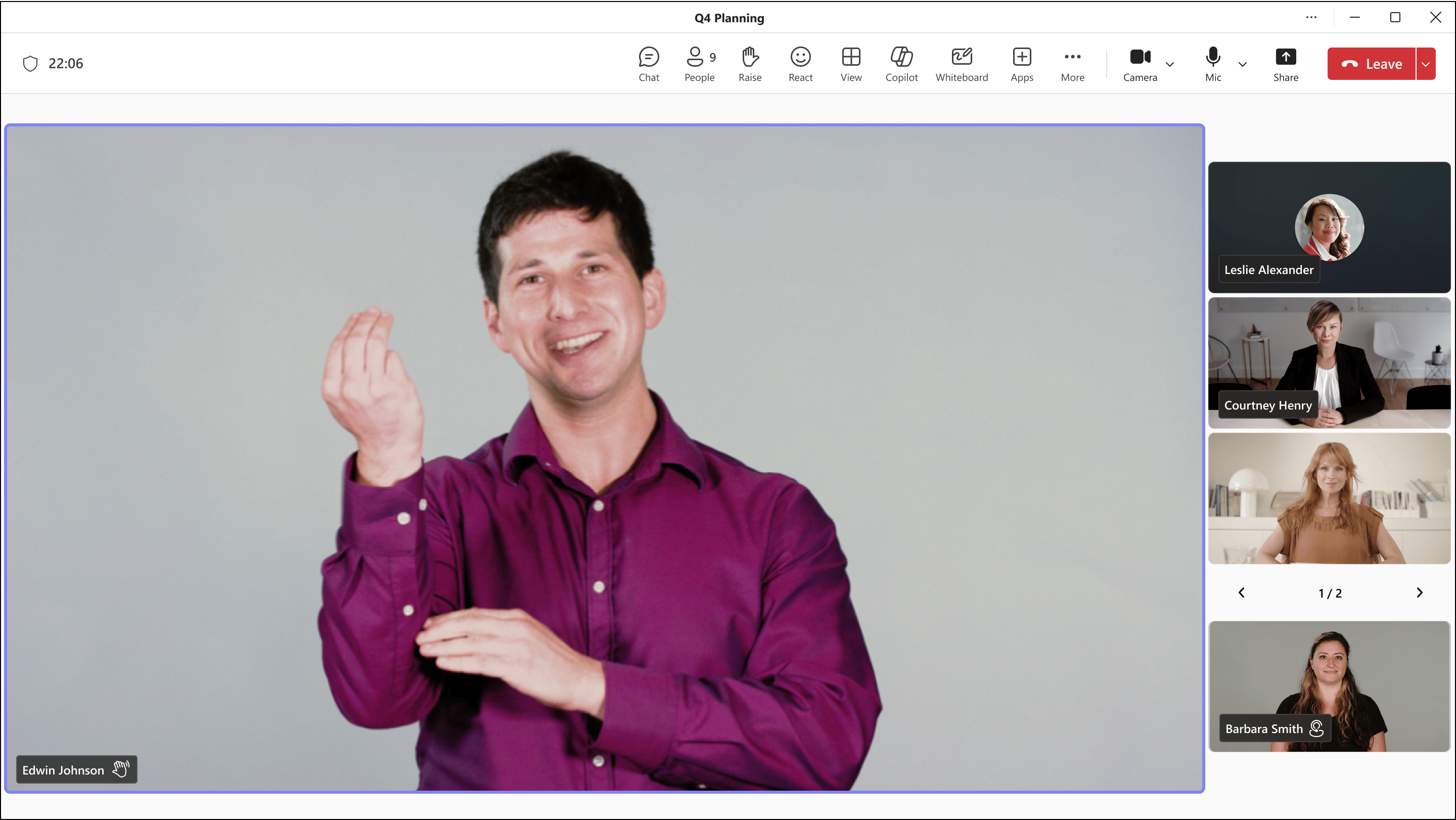Open the React emoji menu
This screenshot has height=820, width=1456.
tap(800, 64)
